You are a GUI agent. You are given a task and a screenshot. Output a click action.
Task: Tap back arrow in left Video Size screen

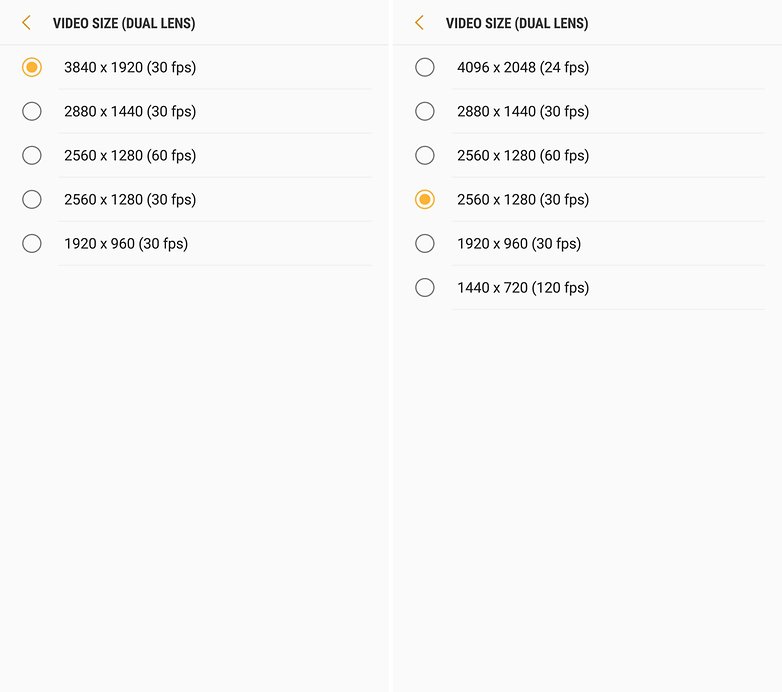pos(26,23)
